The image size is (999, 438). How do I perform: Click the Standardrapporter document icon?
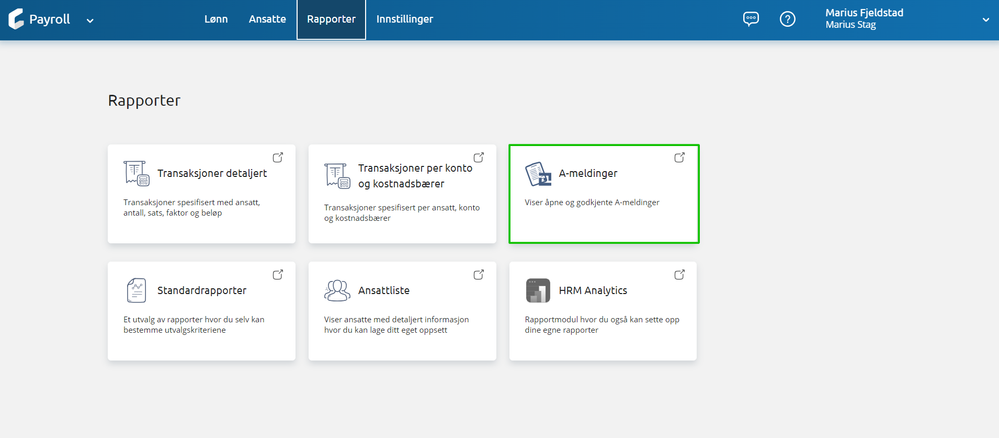tap(136, 291)
